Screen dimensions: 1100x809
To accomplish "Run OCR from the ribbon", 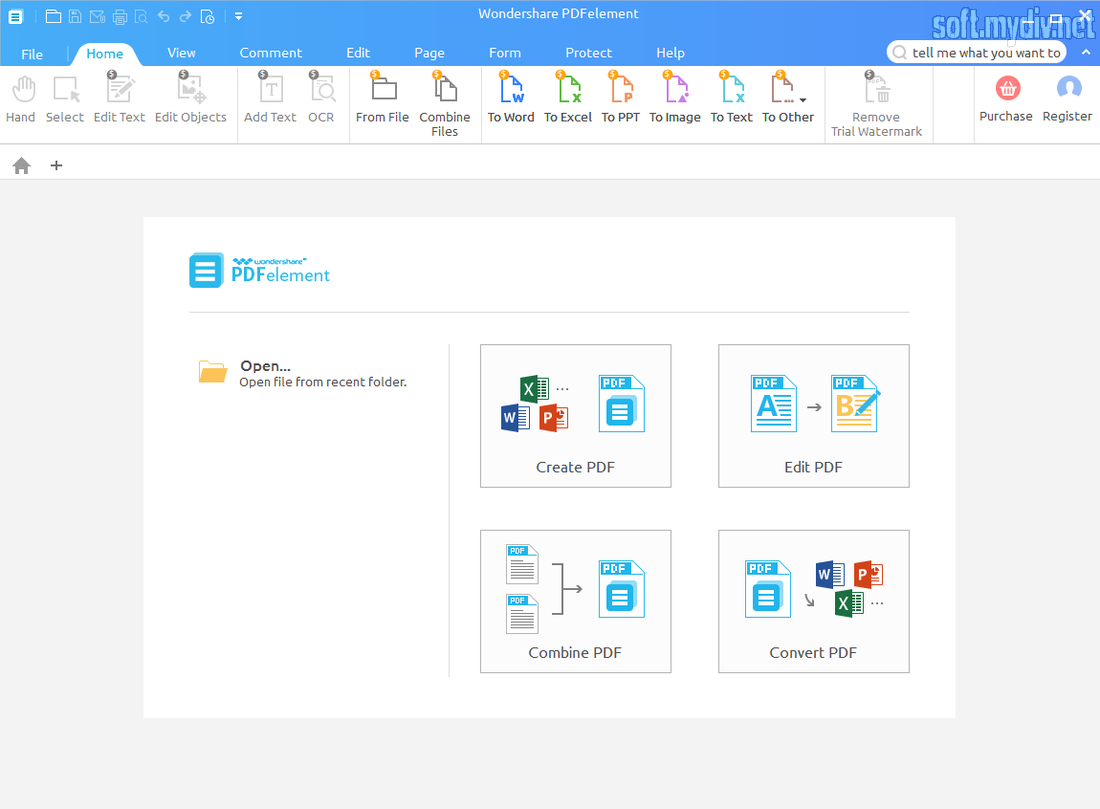I will coord(321,99).
